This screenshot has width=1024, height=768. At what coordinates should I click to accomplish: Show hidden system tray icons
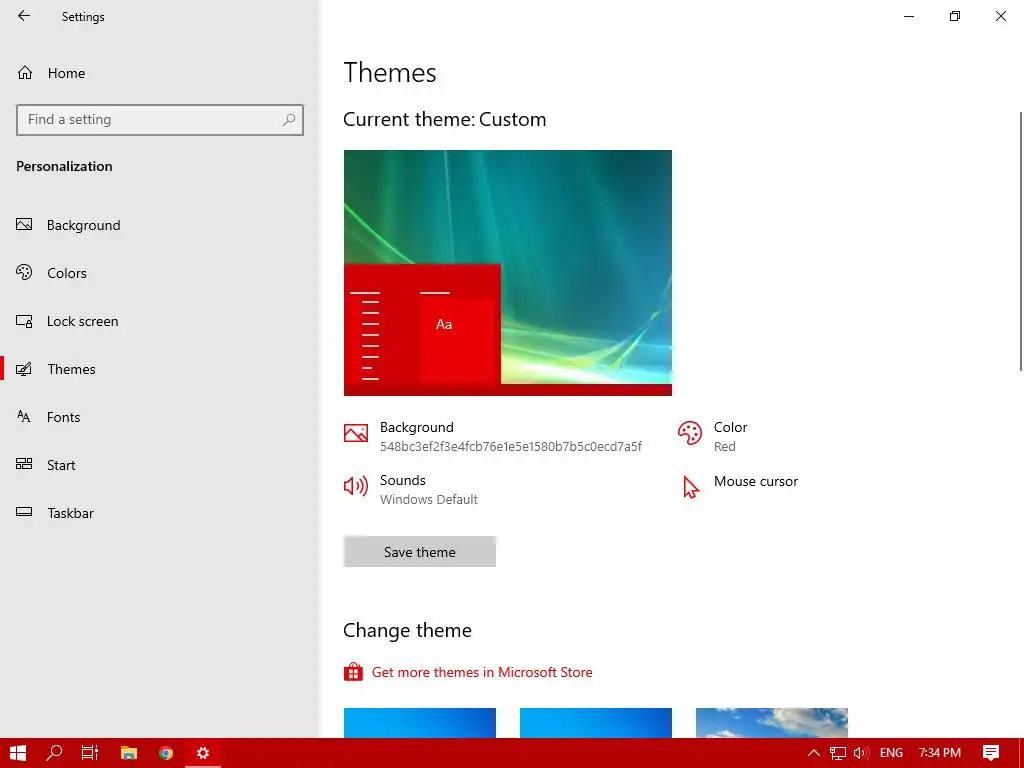[x=814, y=753]
